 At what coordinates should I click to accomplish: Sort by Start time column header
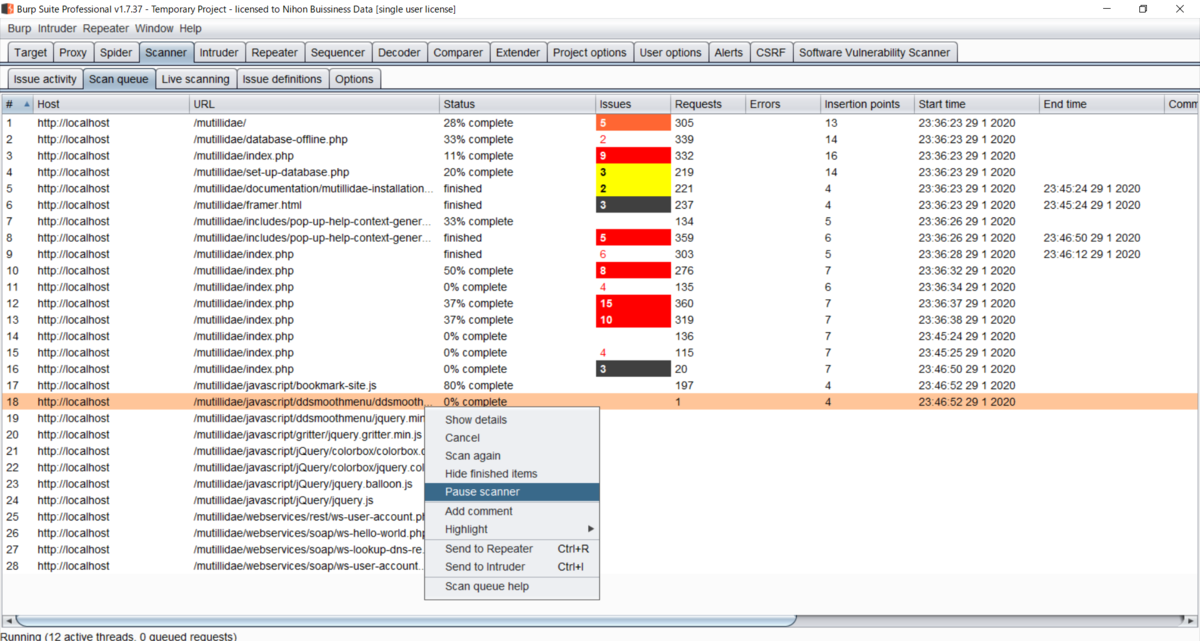click(x=977, y=104)
